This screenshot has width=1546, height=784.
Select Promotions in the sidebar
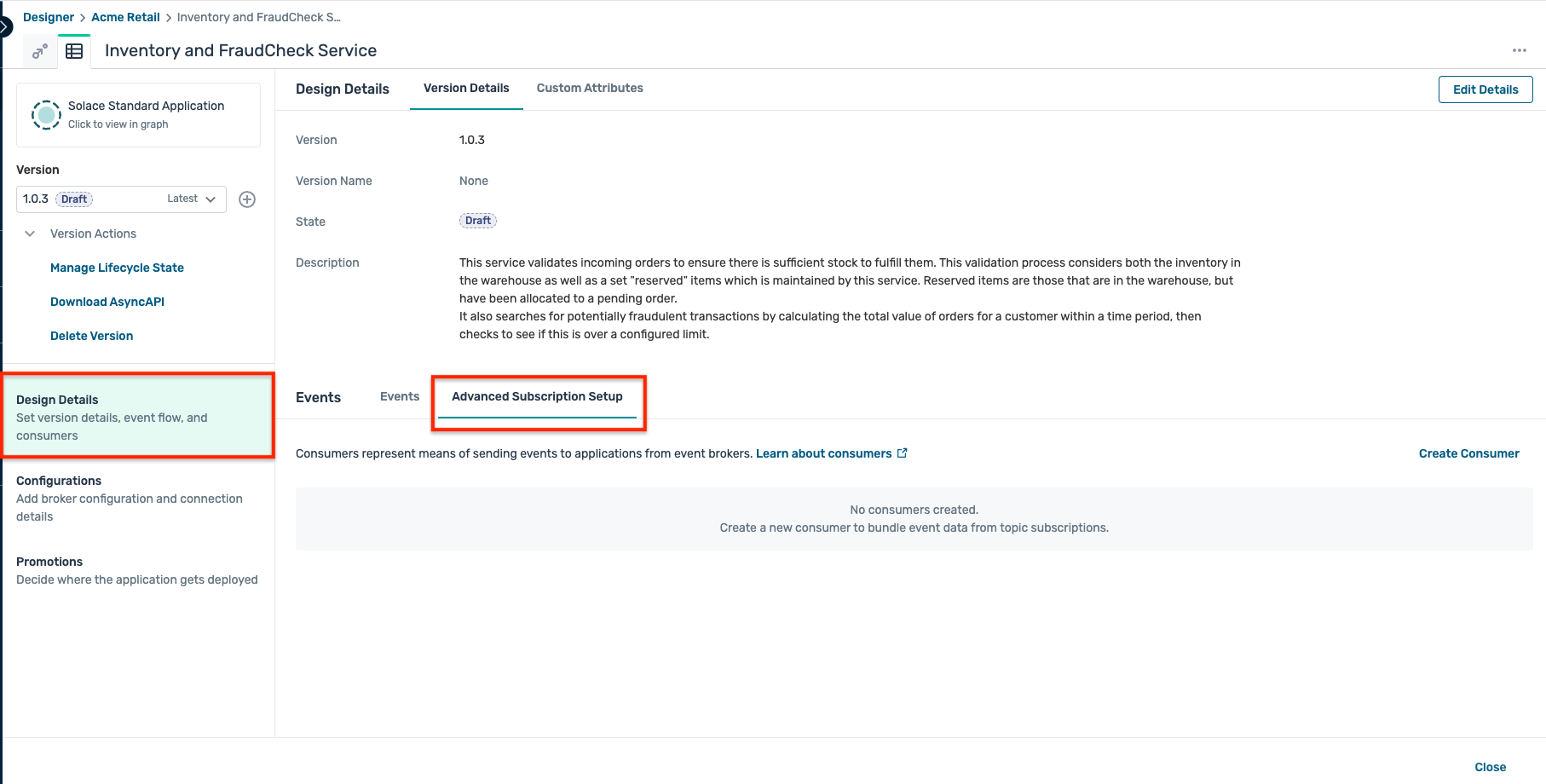[49, 561]
